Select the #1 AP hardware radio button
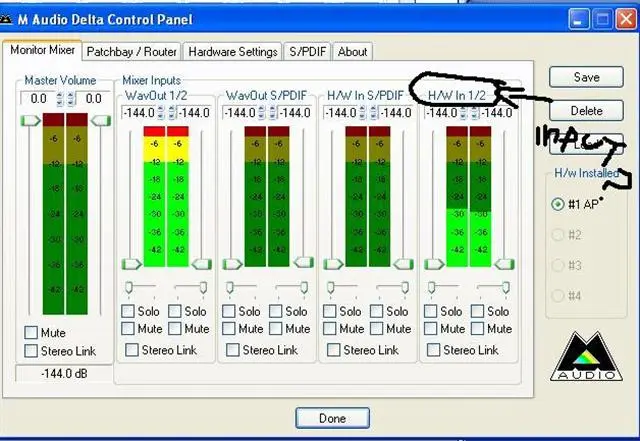Screen dimensions: 640x441 tap(558, 203)
